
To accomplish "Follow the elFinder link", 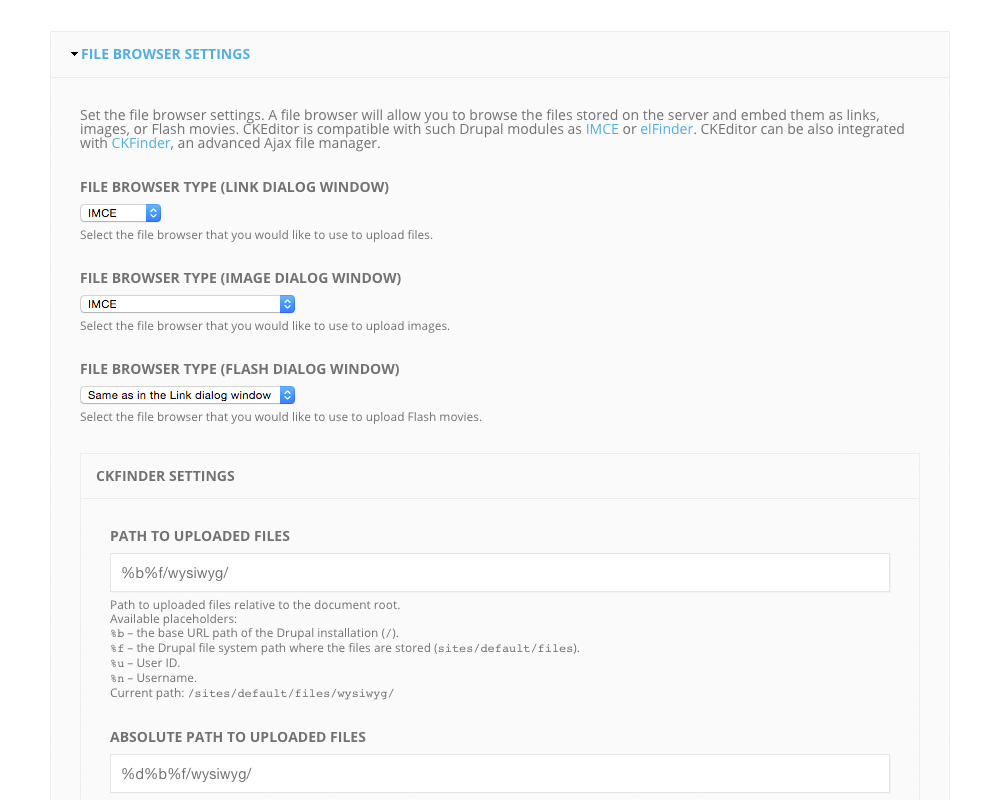I will pyautogui.click(x=666, y=129).
